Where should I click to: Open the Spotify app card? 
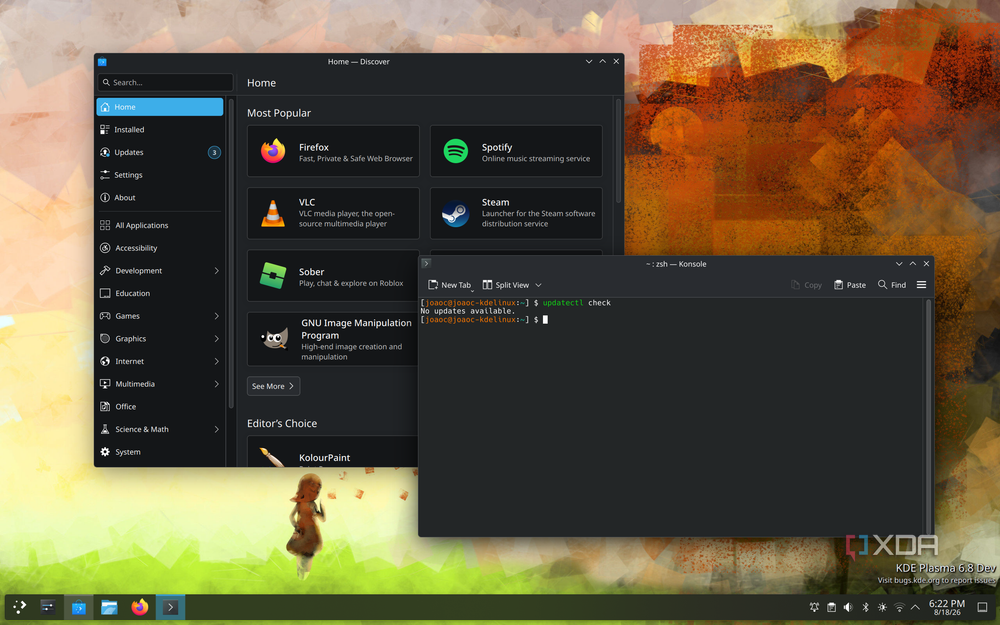click(516, 151)
